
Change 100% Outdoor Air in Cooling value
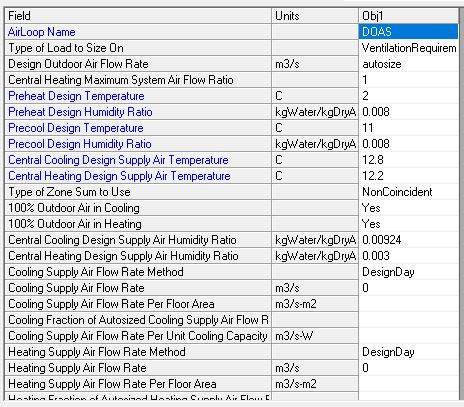click(x=408, y=208)
